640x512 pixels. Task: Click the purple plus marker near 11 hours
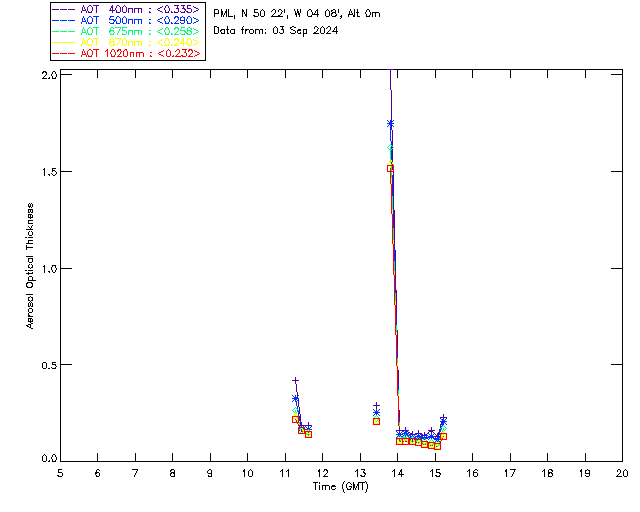(296, 381)
